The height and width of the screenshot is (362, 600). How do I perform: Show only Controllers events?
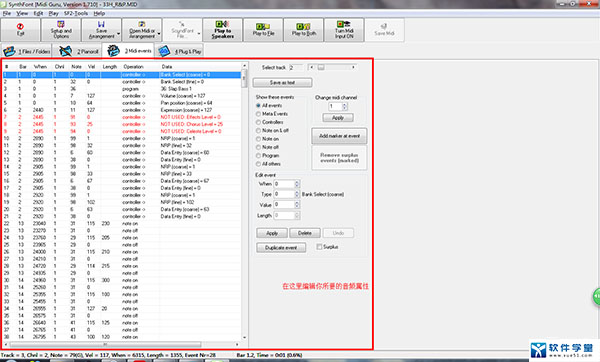pos(258,122)
